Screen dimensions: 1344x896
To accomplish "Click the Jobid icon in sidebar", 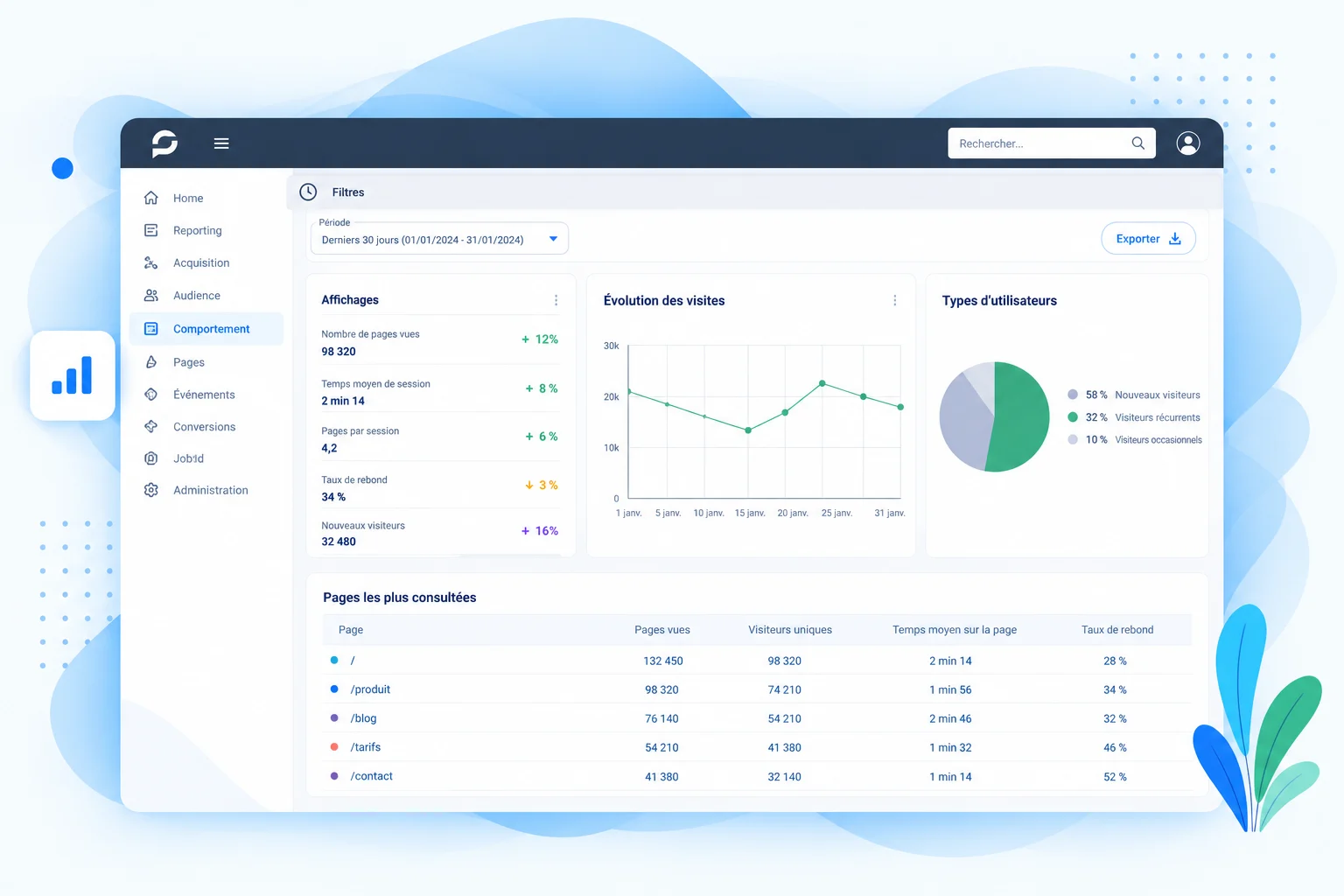I will click(151, 458).
